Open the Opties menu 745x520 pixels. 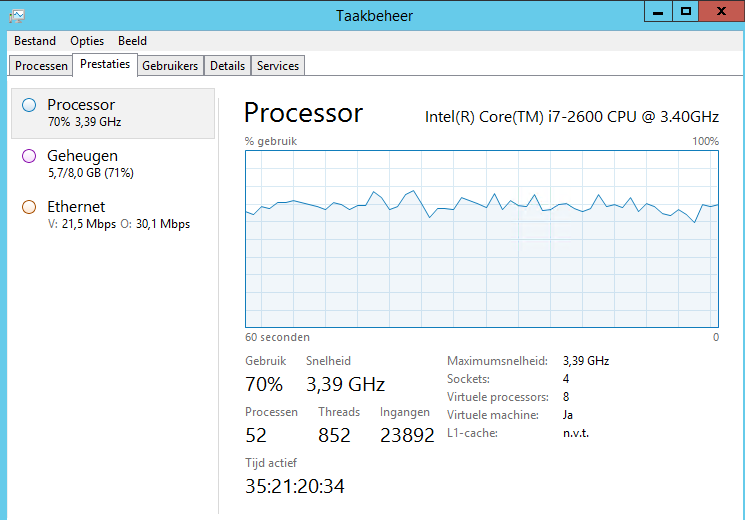pos(87,41)
